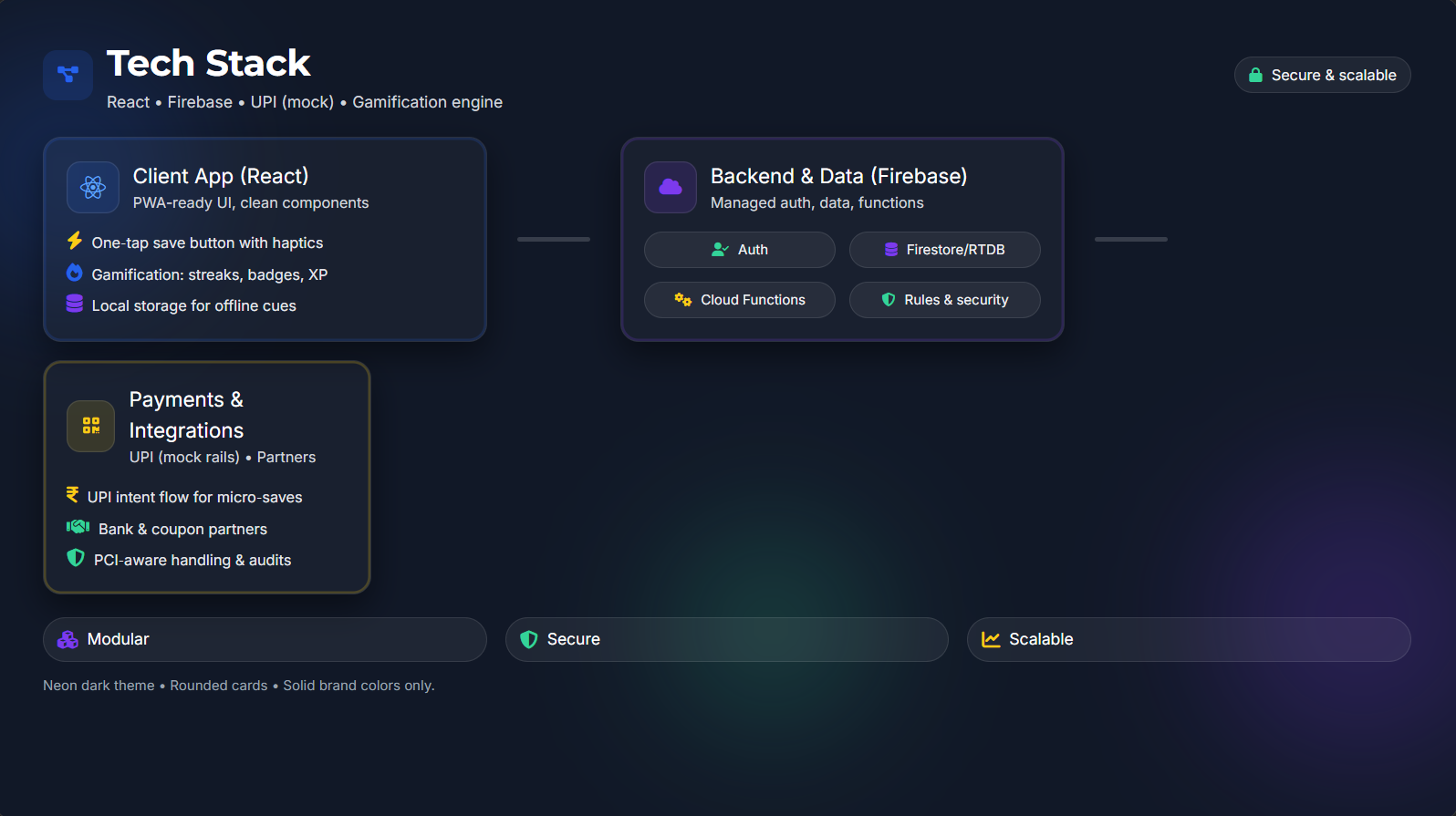Click the PWA-ready UI, clean components text
Viewport: 1456px width, 816px height.
[x=251, y=202]
